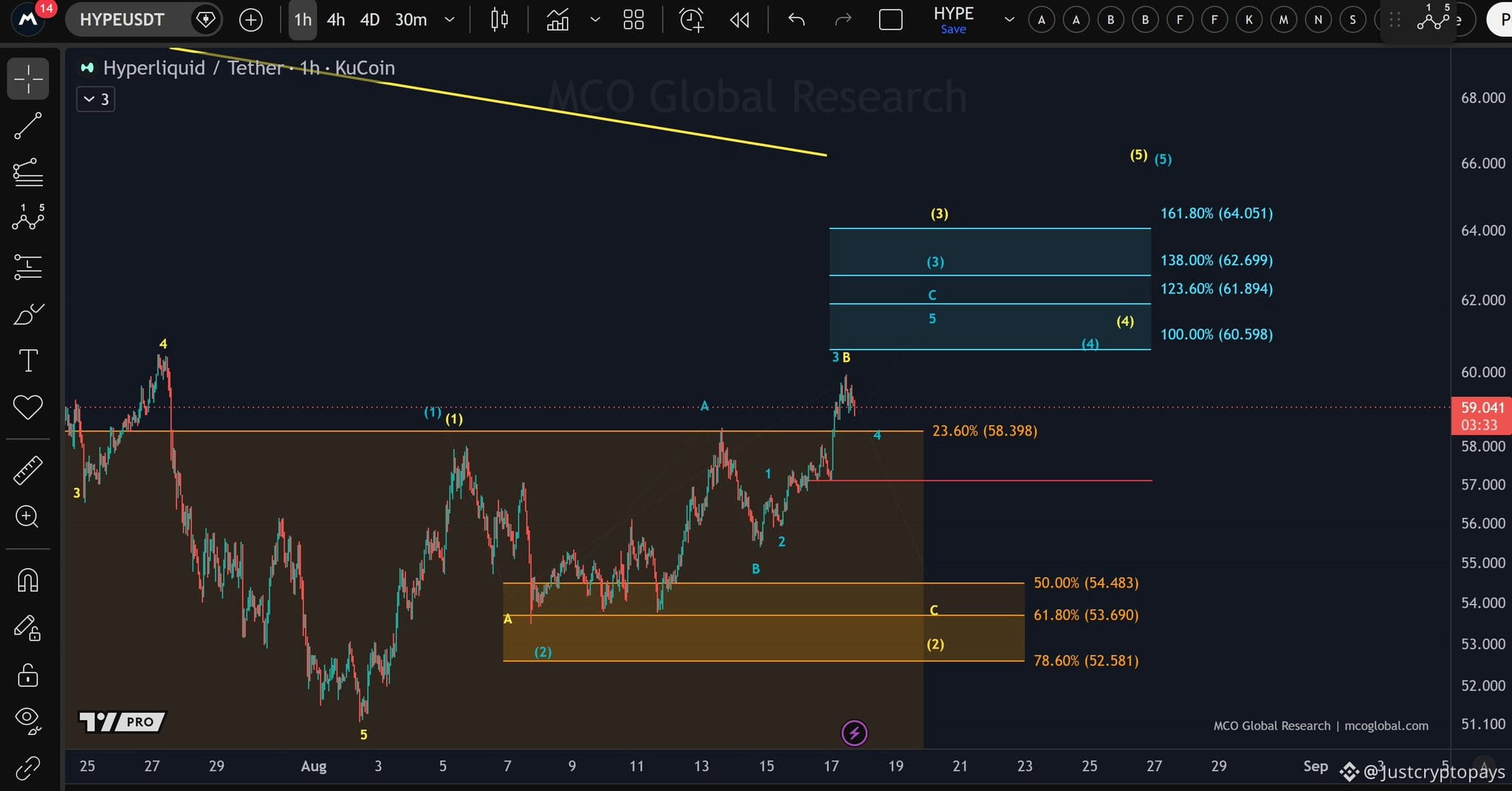
Task: Click the purple lightning event marker
Action: pyautogui.click(x=854, y=733)
